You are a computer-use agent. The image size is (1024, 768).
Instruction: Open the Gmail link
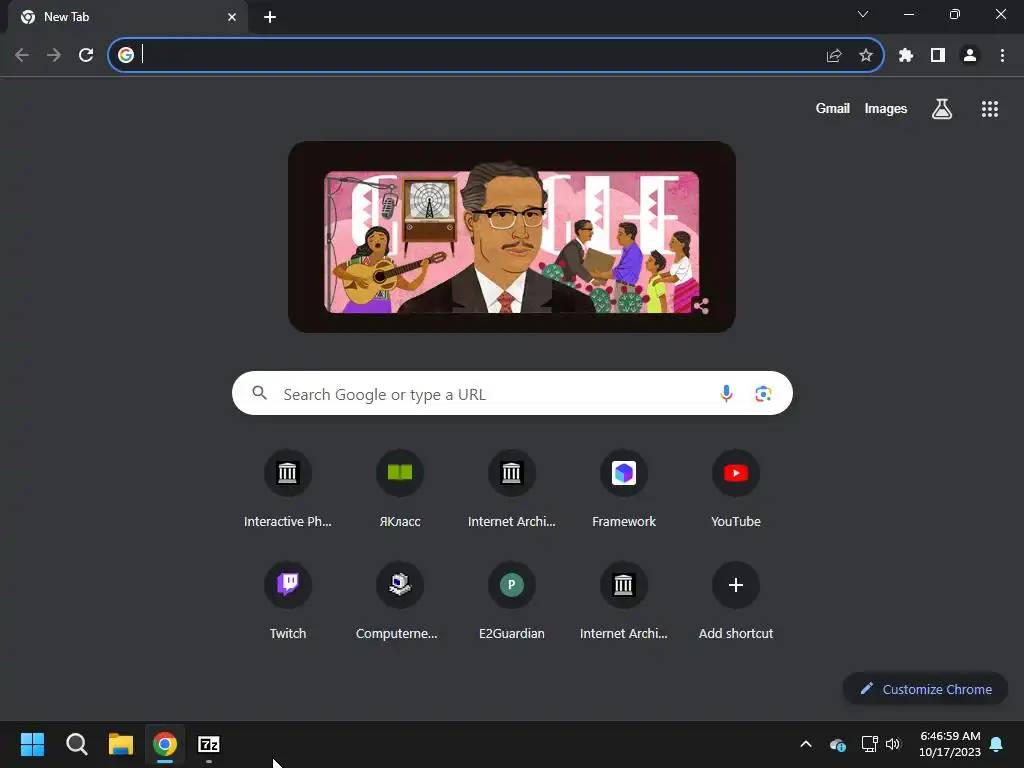(x=833, y=108)
